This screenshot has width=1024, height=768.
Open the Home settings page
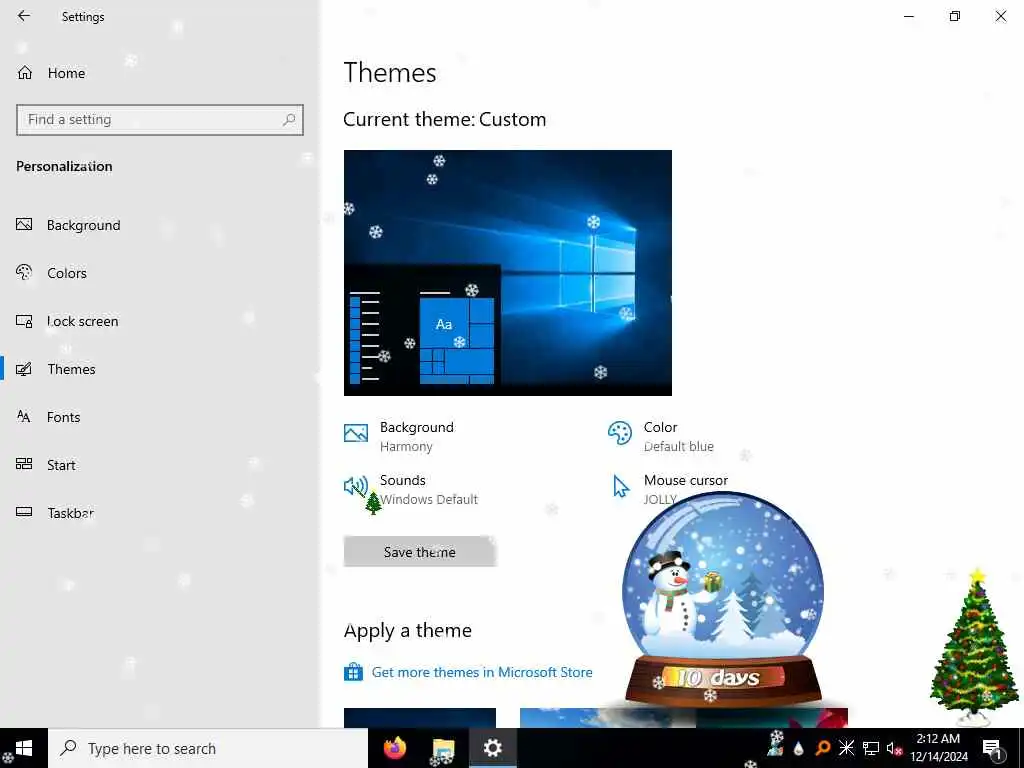(160, 73)
